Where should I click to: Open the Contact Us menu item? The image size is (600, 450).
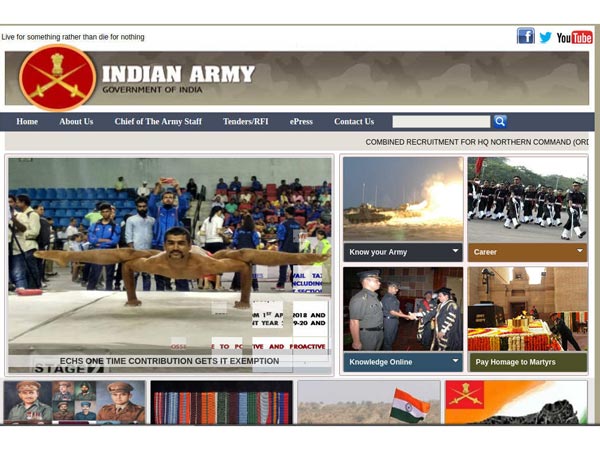click(x=354, y=122)
